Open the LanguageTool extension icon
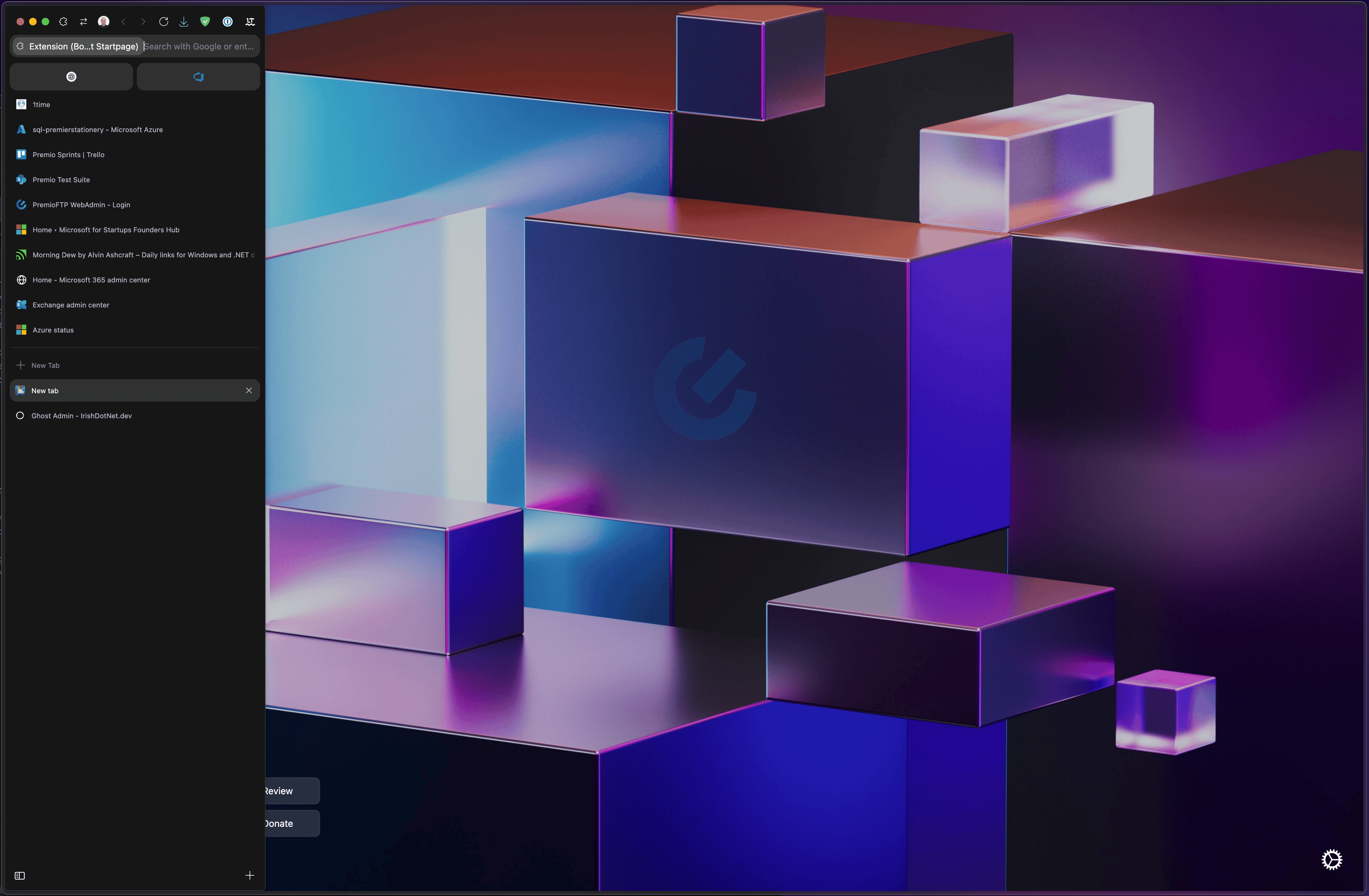Viewport: 1369px width, 896px height. [250, 21]
